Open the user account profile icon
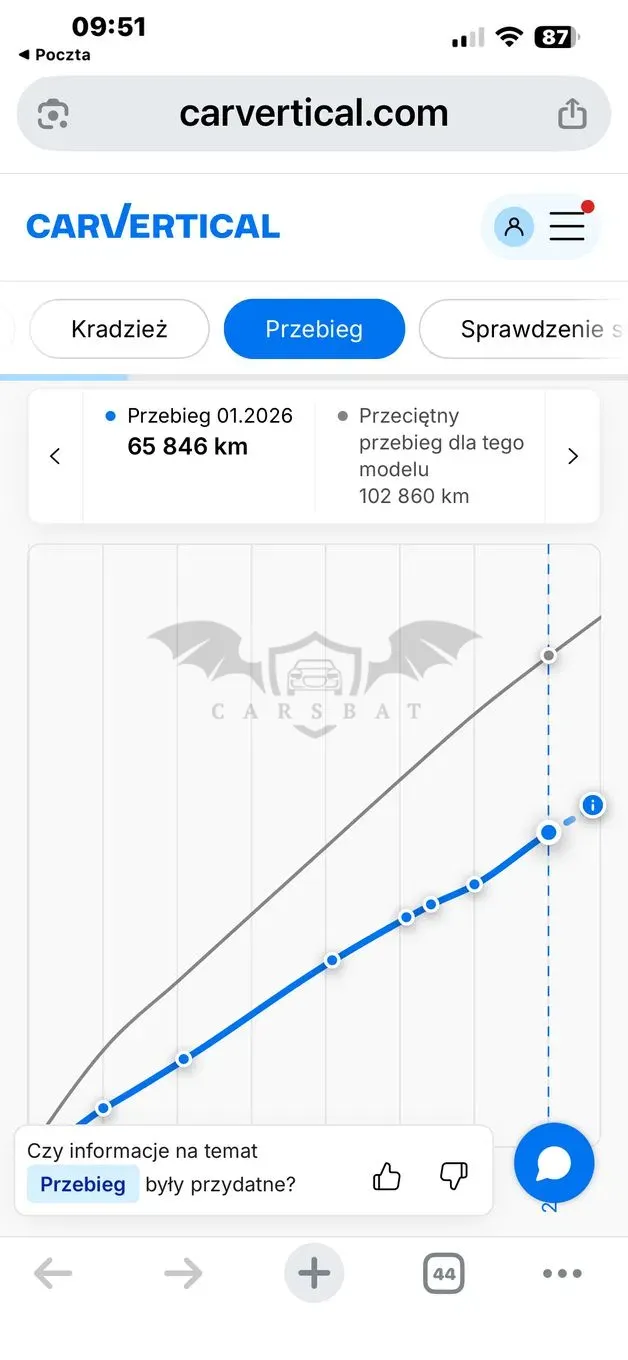 514,226
